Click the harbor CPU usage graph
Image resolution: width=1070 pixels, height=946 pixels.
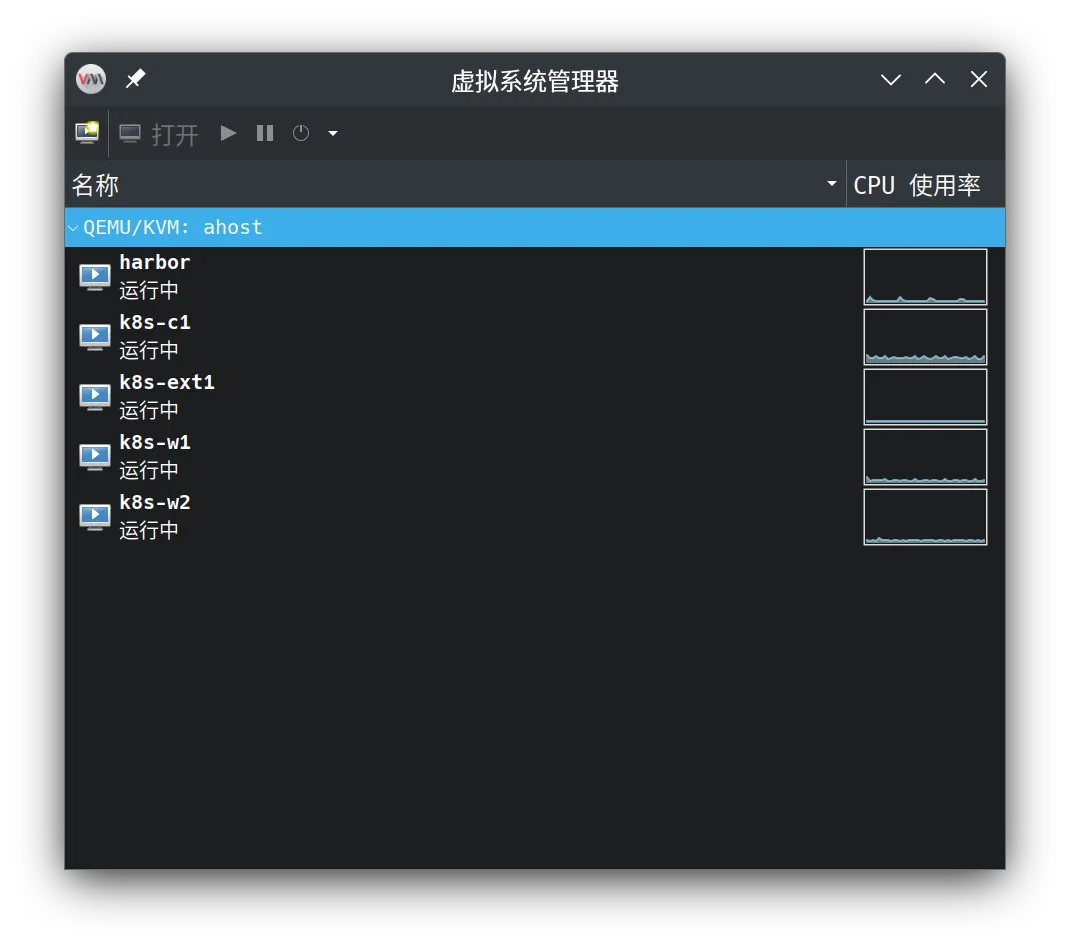925,277
